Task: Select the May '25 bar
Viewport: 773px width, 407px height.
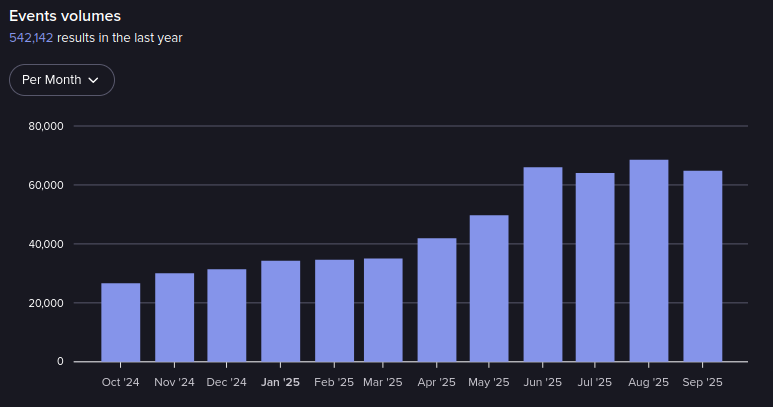Action: click(489, 288)
